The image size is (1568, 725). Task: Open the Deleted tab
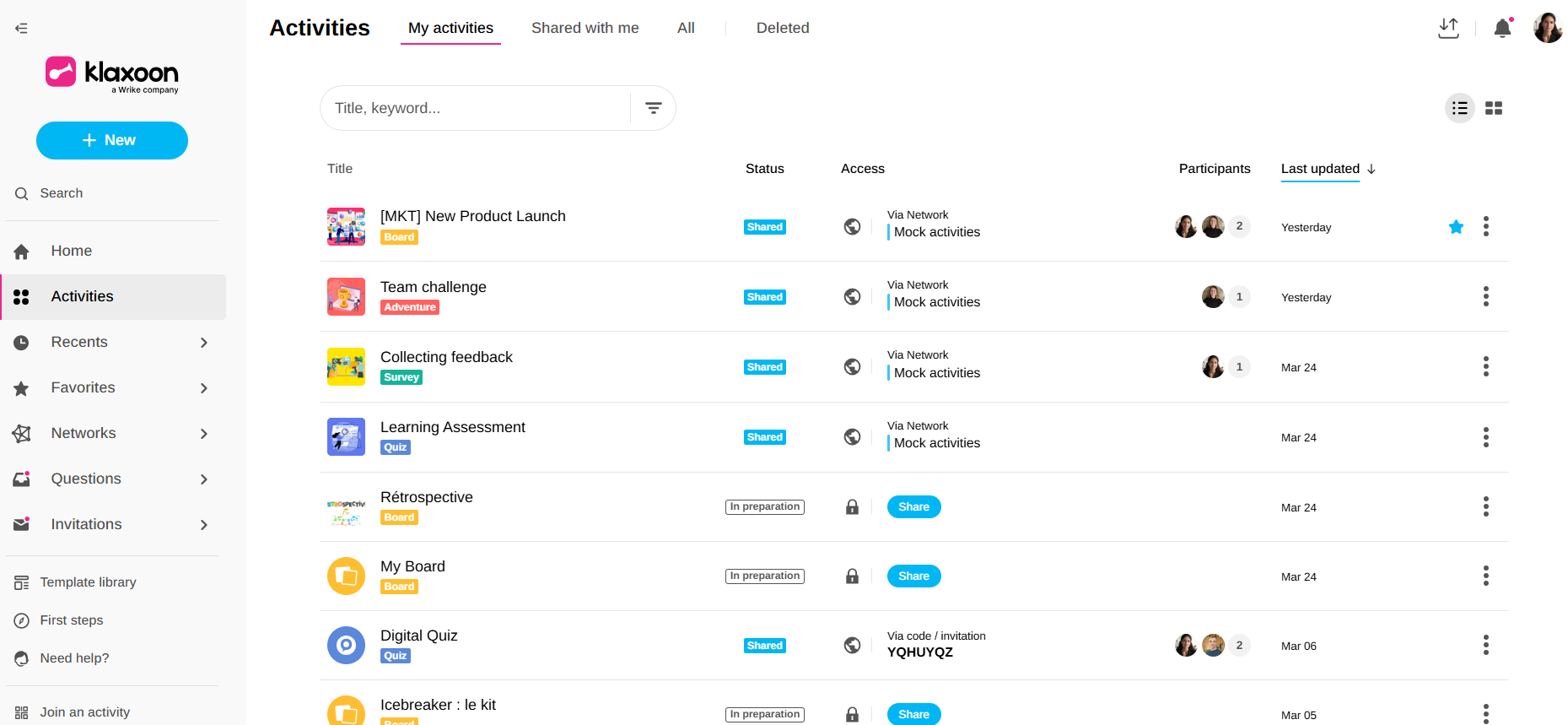pos(782,28)
